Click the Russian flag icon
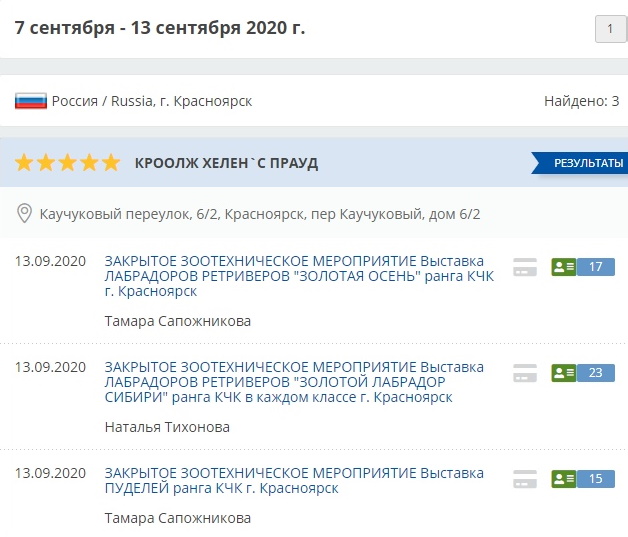The width and height of the screenshot is (628, 537). coord(30,101)
